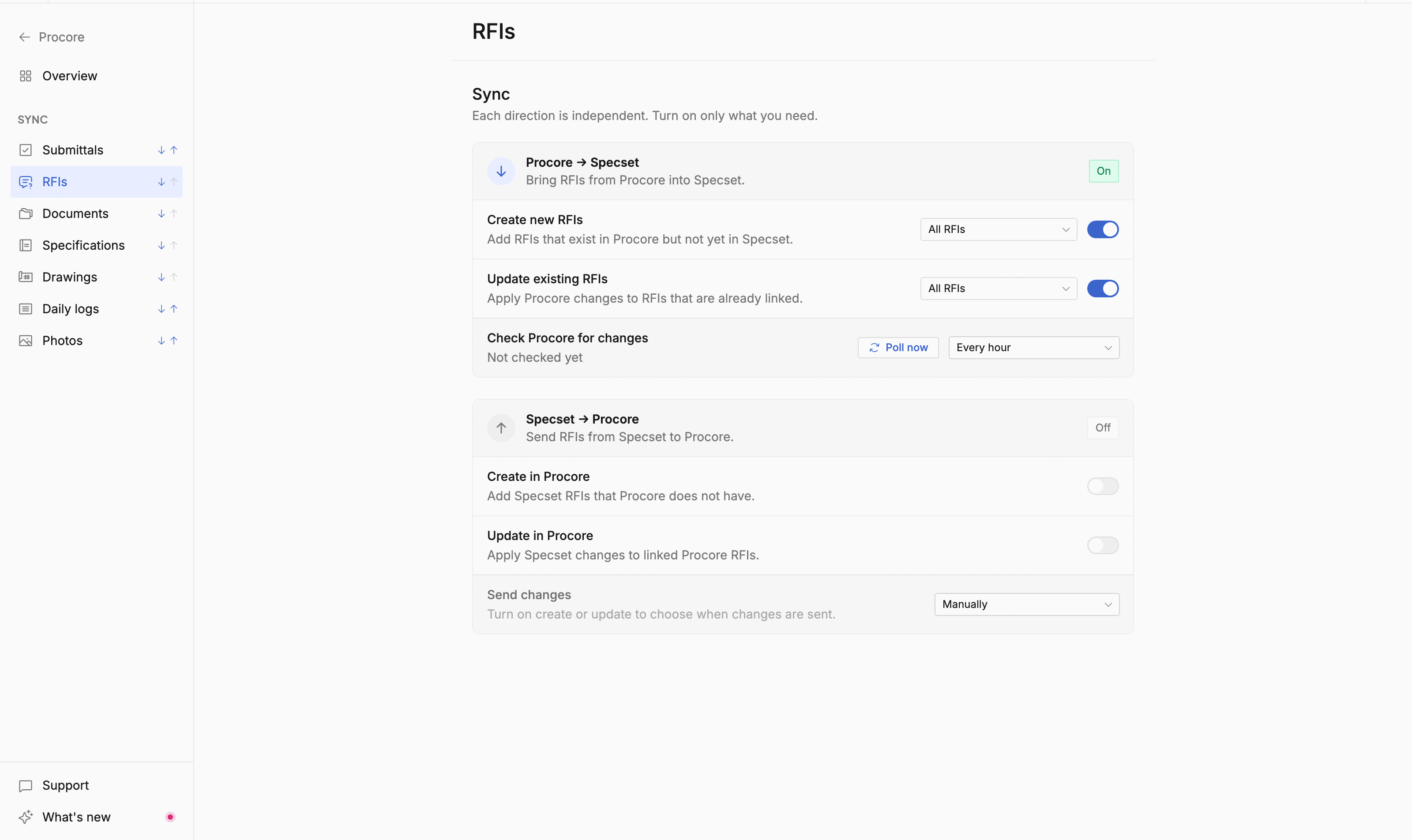Open the Manually send changes dropdown

click(1026, 604)
